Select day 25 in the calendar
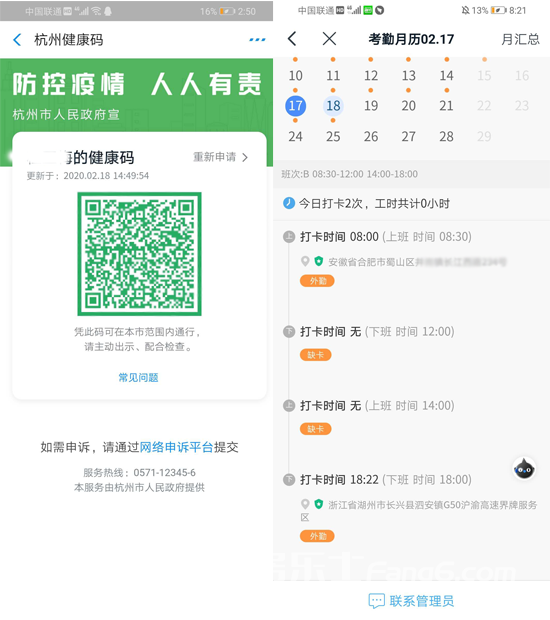Screen dimensions: 550x620 tap(333, 136)
